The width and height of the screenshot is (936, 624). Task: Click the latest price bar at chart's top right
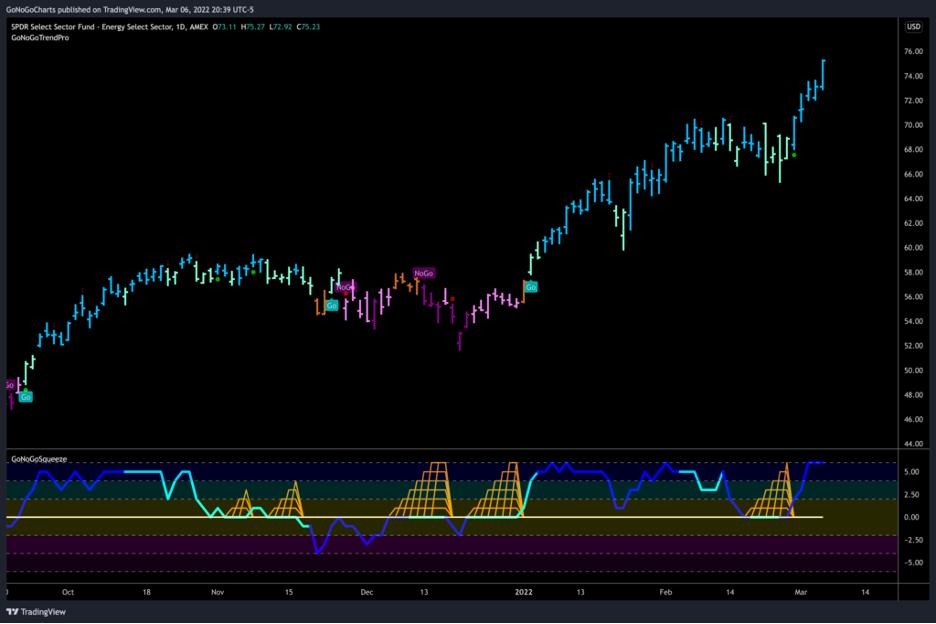[823, 75]
